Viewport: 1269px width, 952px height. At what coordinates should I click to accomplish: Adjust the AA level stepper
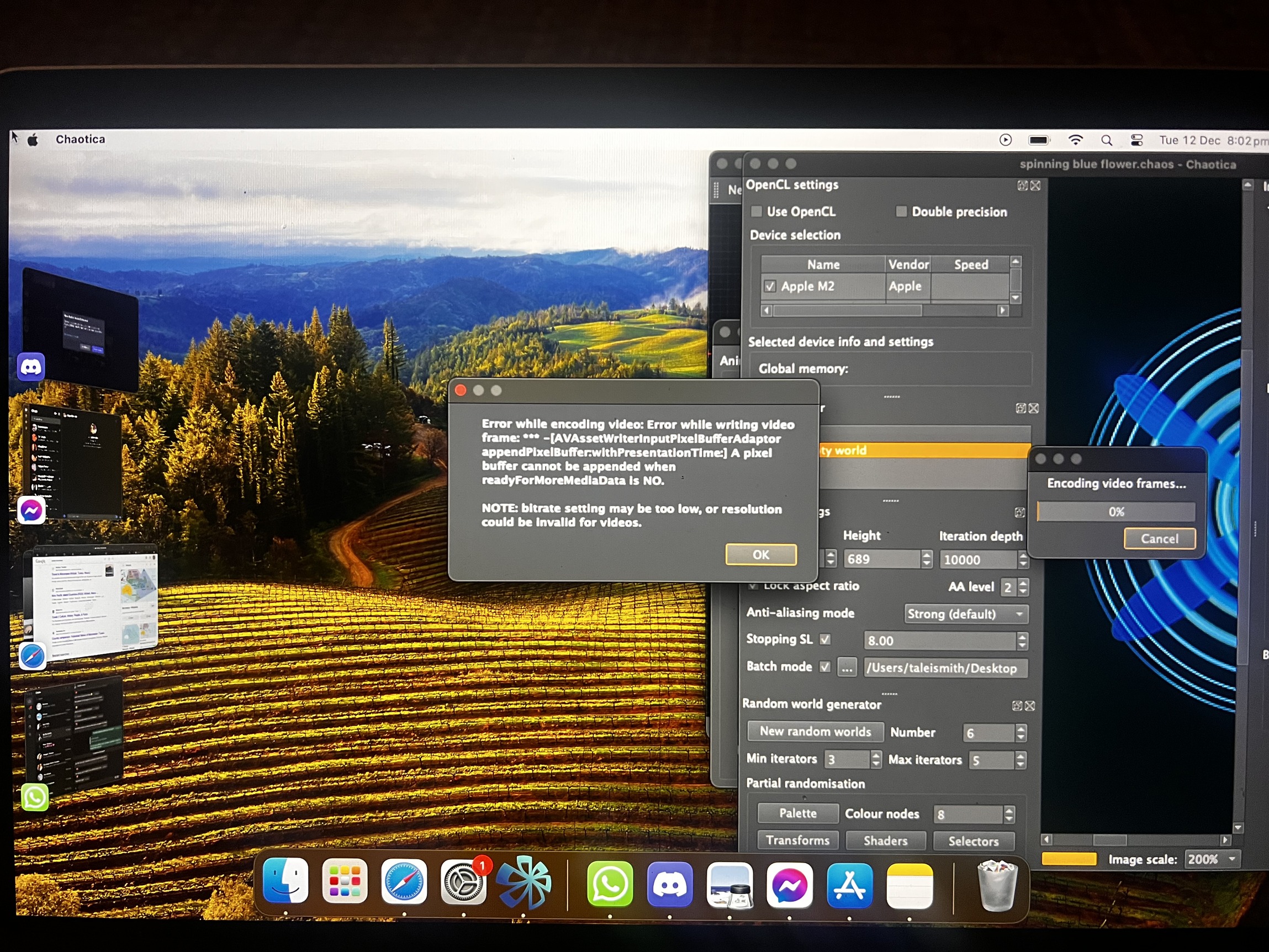pos(1023,587)
